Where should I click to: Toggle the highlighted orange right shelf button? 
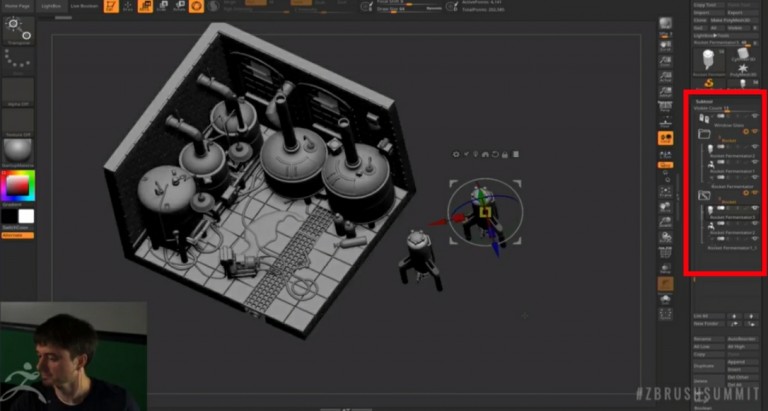[x=665, y=138]
